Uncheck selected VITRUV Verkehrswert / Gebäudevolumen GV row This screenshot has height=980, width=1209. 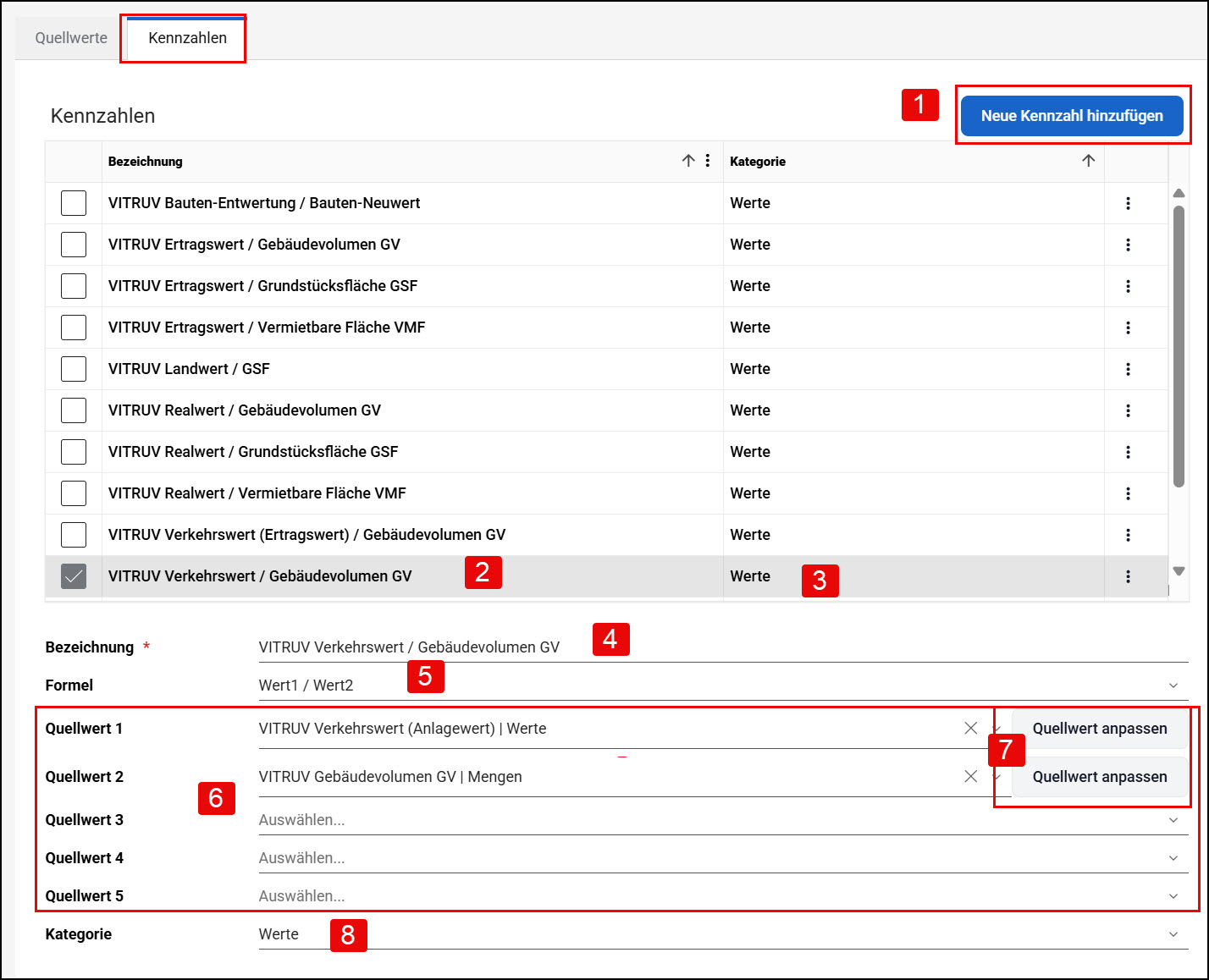click(x=74, y=576)
